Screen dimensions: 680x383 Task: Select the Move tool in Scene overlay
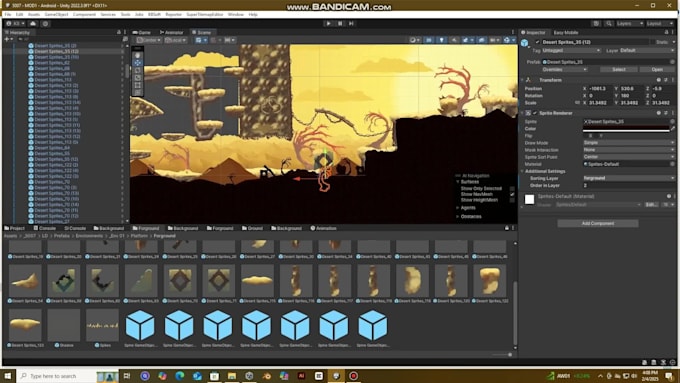click(137, 63)
